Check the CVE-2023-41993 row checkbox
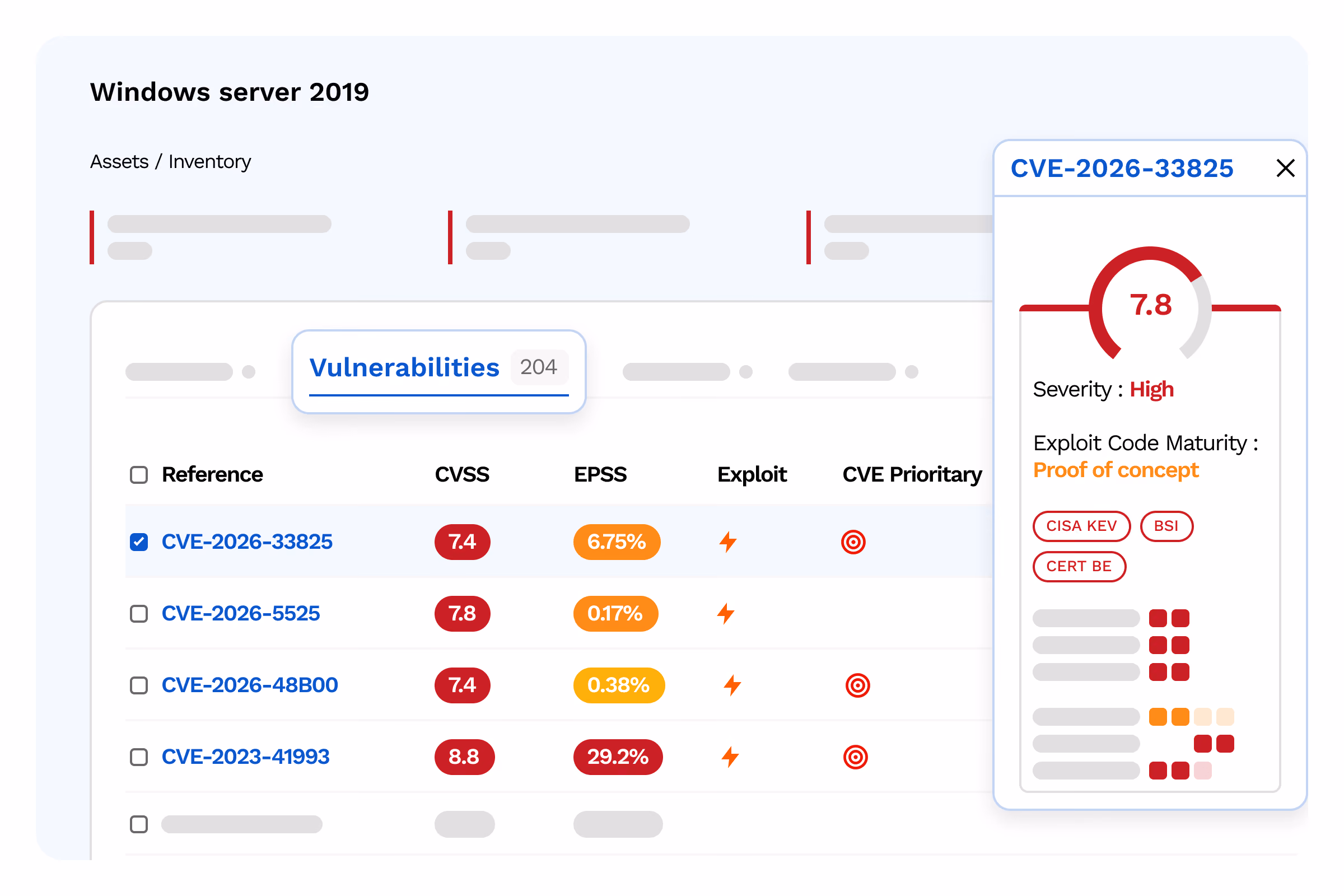Image resolution: width=1344 pixels, height=896 pixels. point(139,757)
